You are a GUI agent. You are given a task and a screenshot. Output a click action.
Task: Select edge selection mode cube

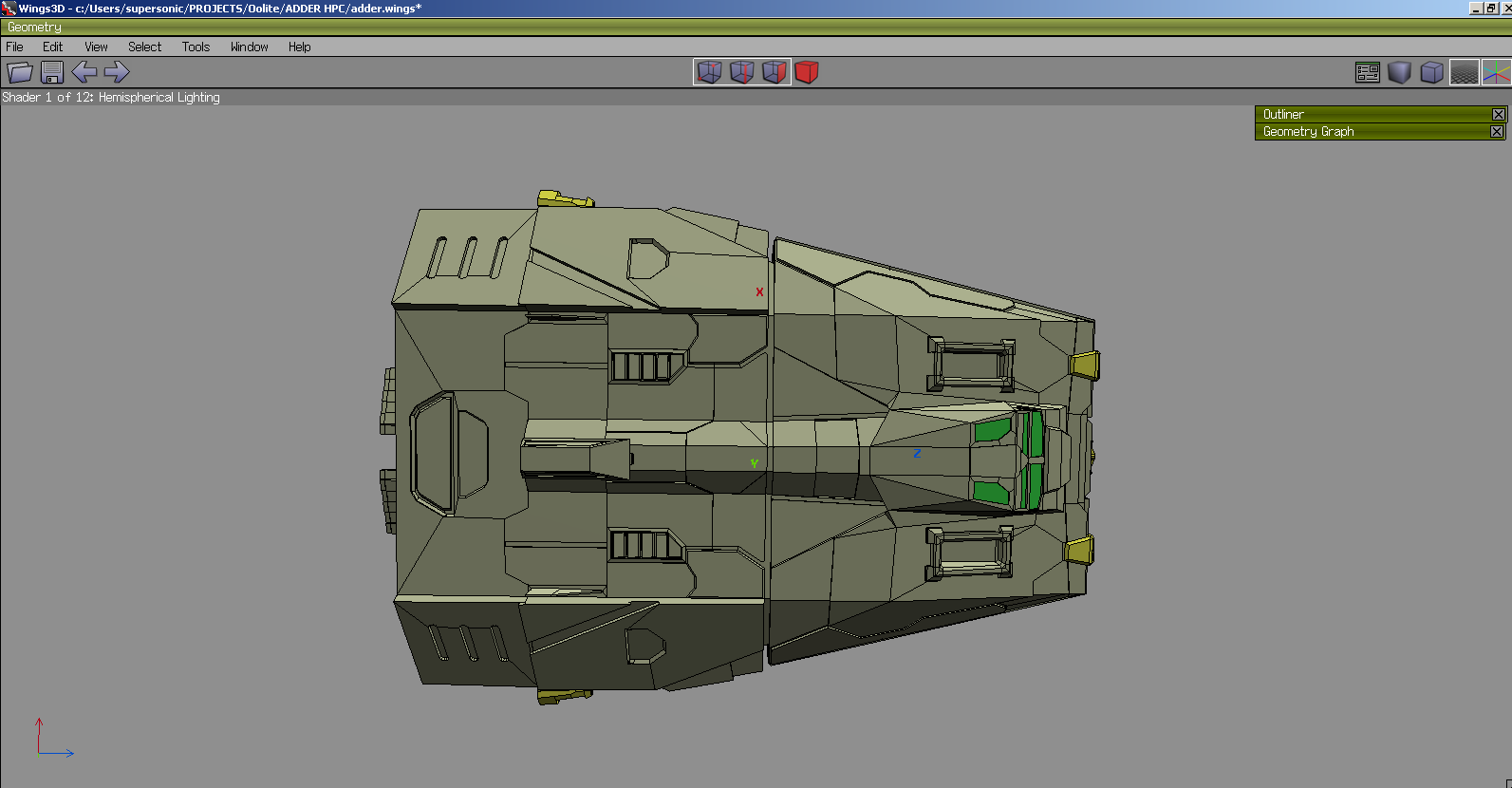[x=742, y=72]
